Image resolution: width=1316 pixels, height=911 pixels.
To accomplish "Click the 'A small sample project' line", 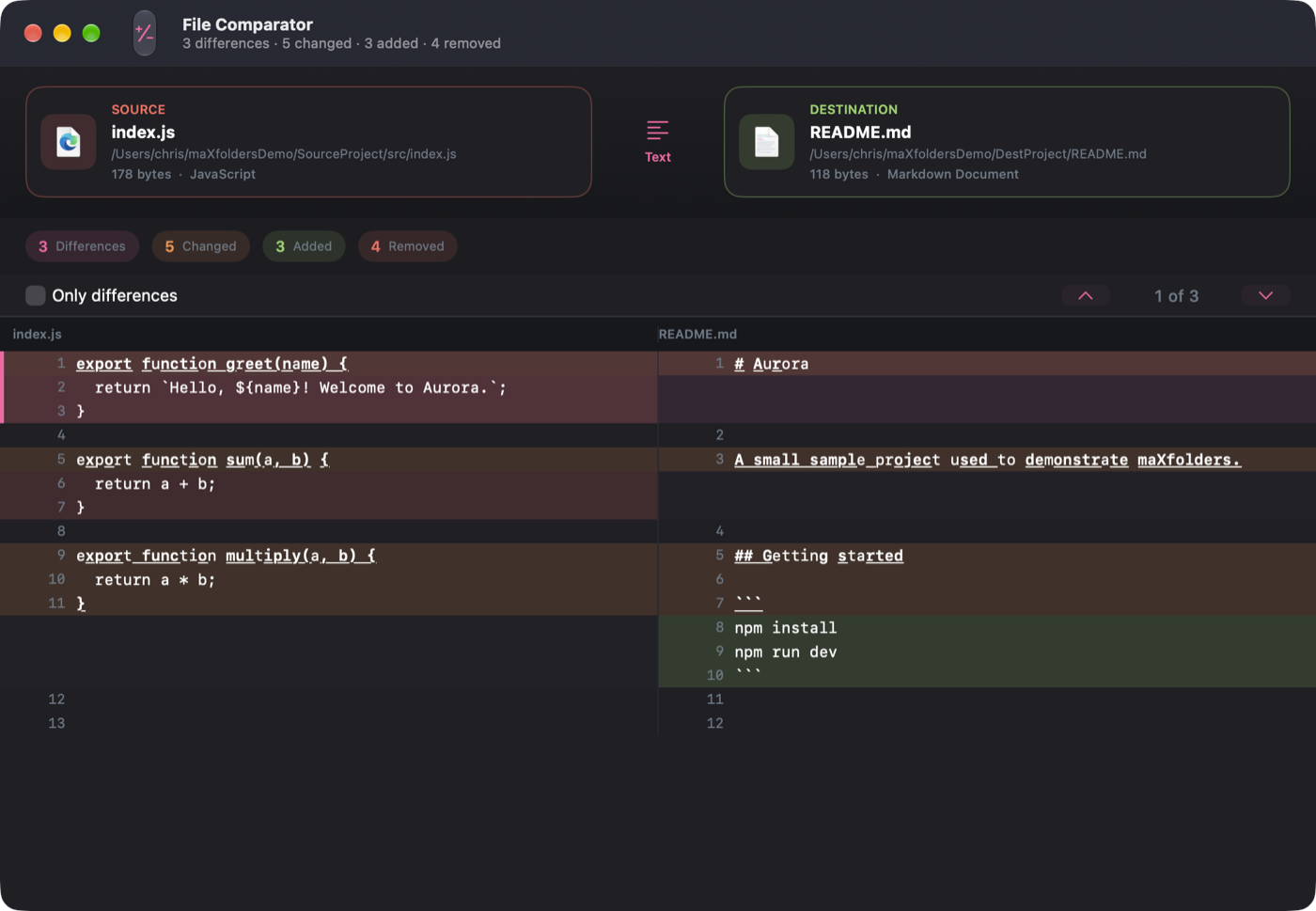I will point(987,460).
